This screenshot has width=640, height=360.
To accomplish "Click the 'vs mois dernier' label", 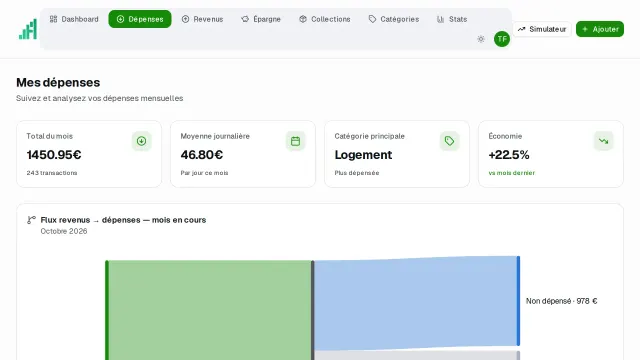I will coord(512,173).
